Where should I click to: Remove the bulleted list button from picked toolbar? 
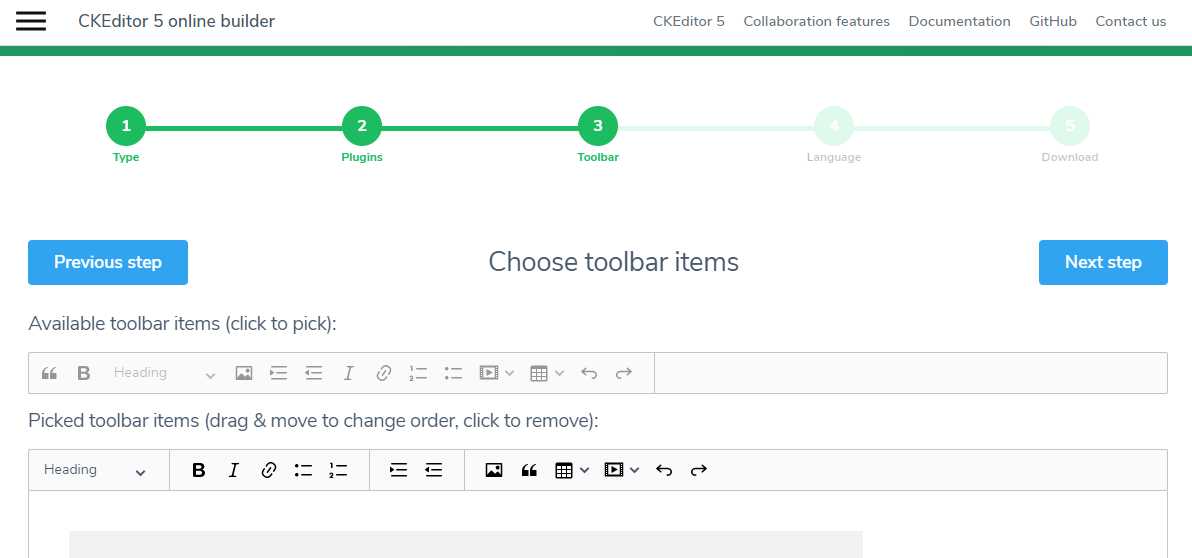[x=303, y=471]
